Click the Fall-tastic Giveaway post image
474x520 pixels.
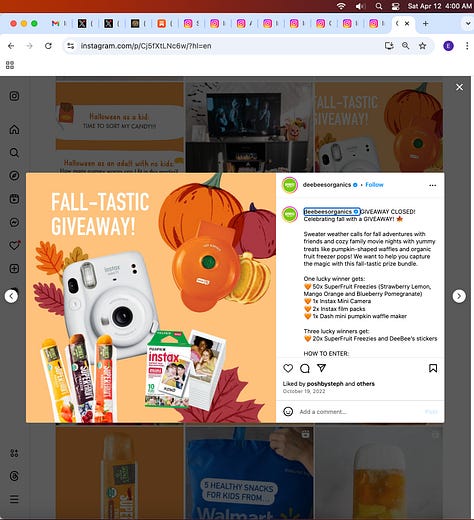tap(151, 298)
